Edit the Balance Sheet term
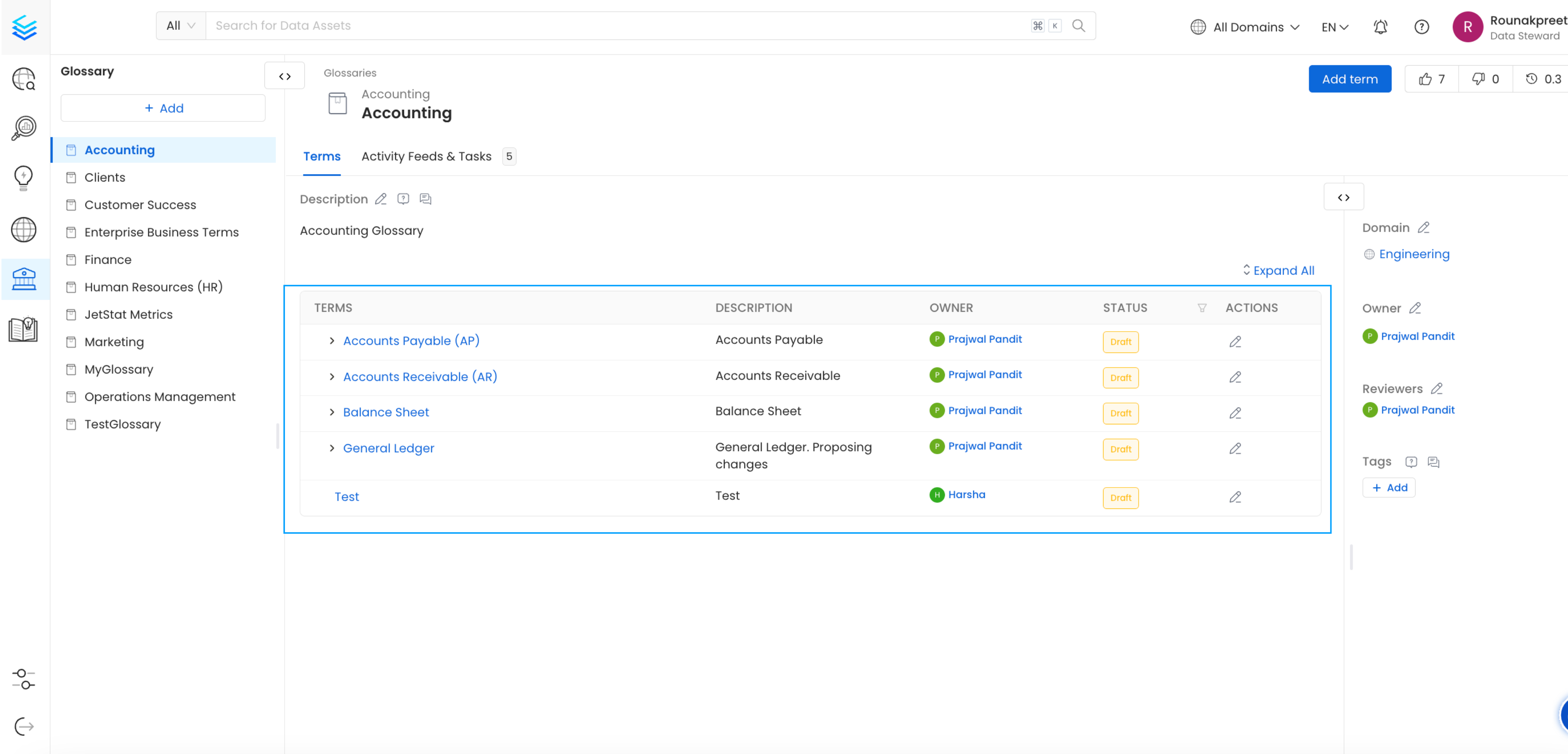Viewport: 1568px width, 754px height. point(1235,413)
